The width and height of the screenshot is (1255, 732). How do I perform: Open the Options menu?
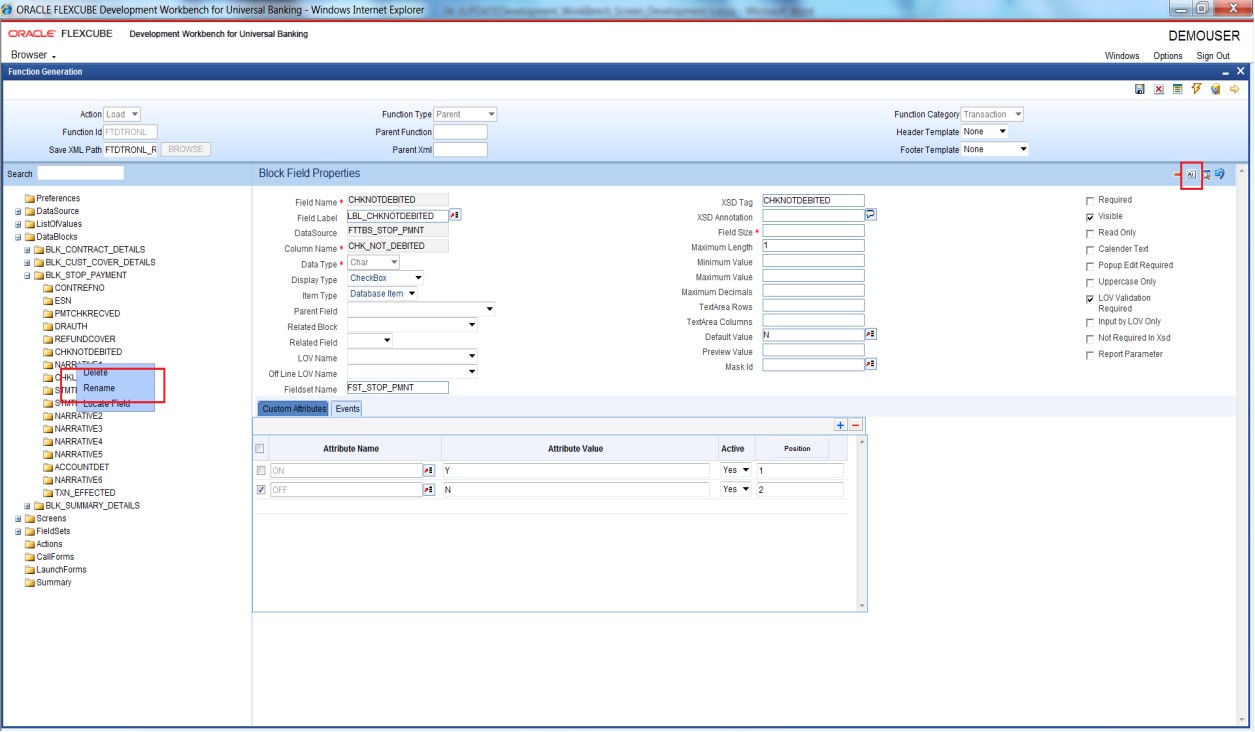(x=1168, y=56)
